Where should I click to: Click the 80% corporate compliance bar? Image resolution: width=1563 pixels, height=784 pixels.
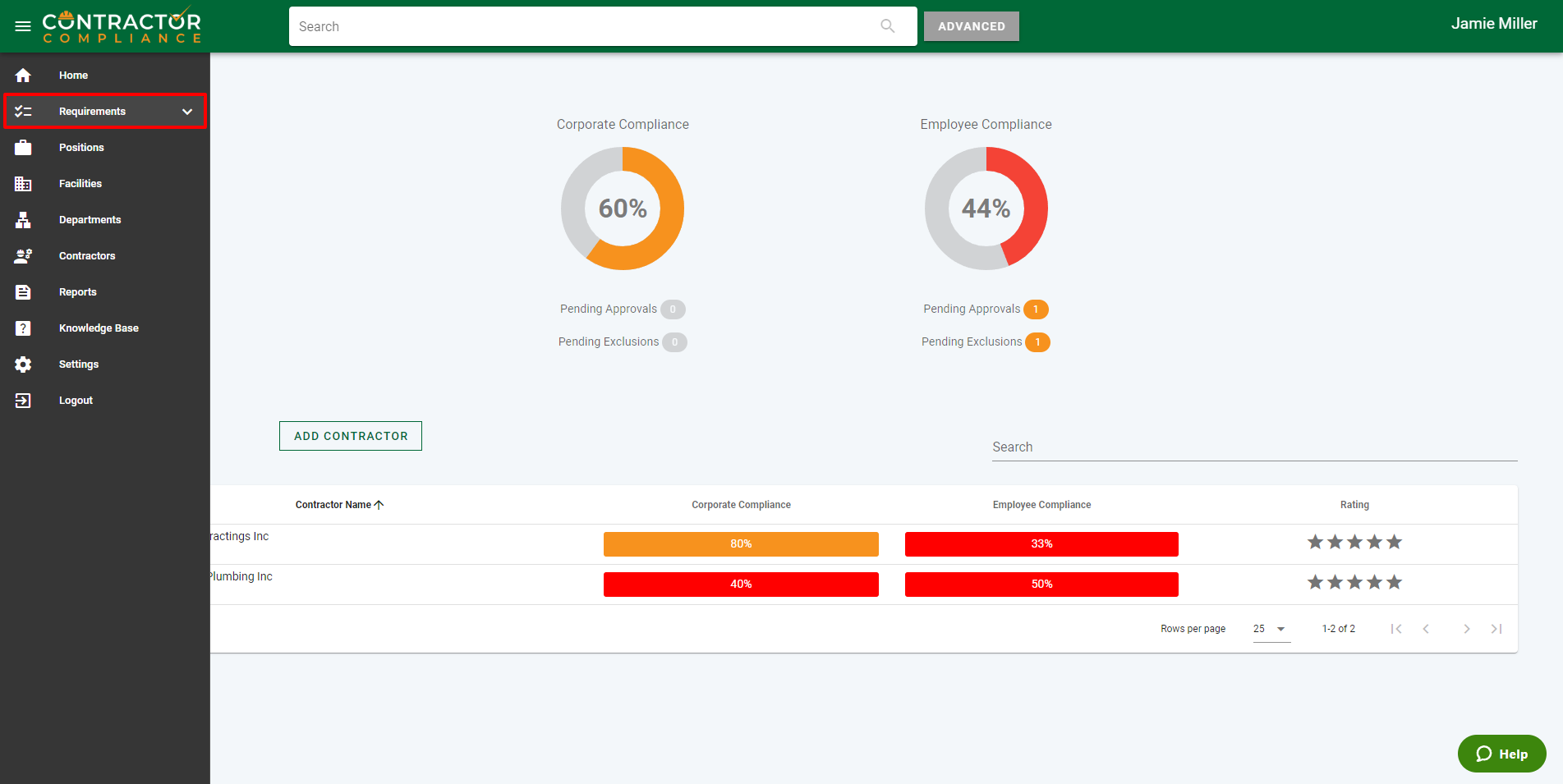click(x=741, y=544)
